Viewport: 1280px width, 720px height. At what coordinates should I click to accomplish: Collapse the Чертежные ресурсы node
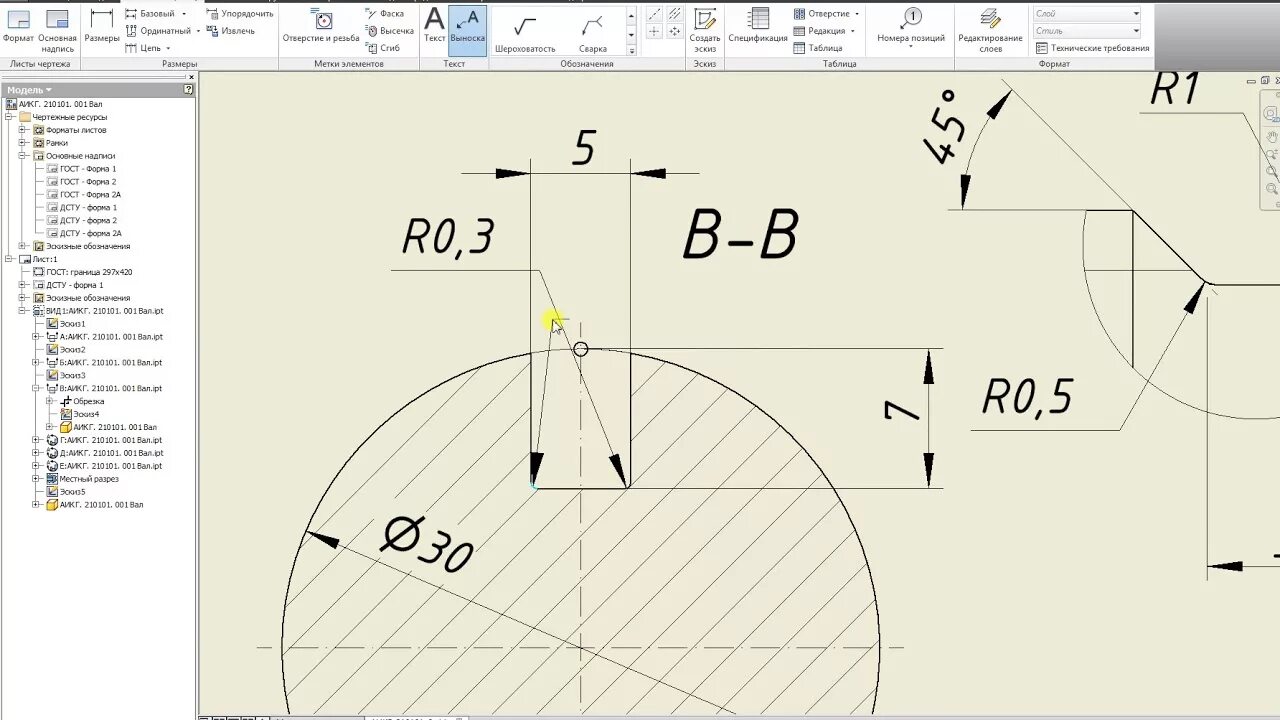click(9, 117)
